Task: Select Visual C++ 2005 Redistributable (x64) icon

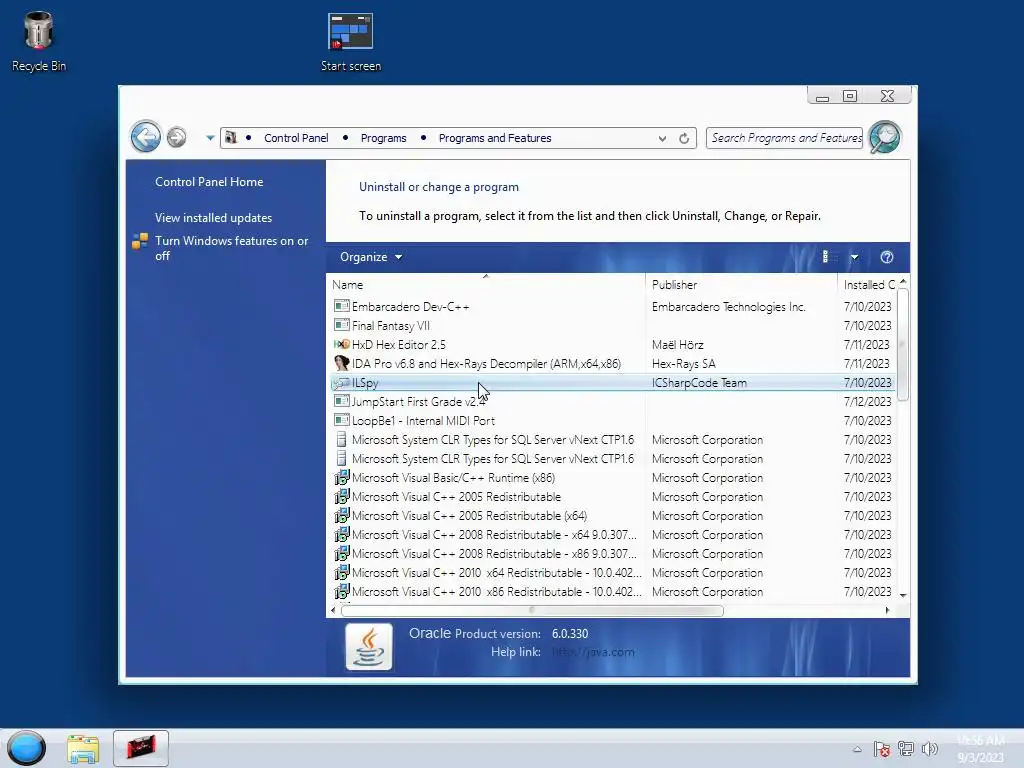Action: pyautogui.click(x=341, y=515)
